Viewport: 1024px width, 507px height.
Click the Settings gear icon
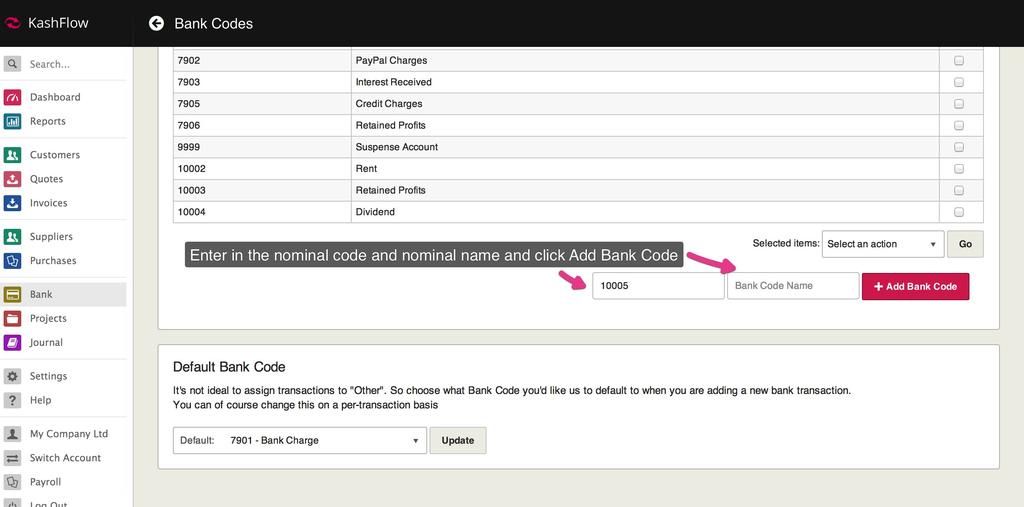point(12,376)
